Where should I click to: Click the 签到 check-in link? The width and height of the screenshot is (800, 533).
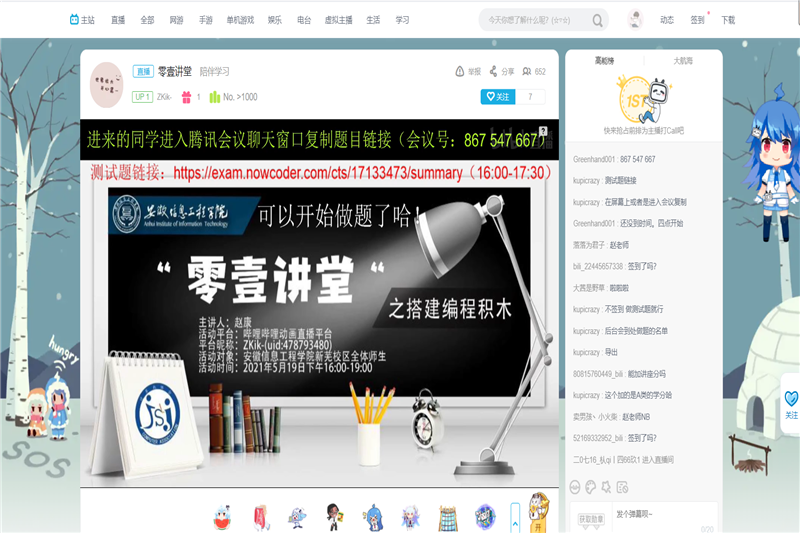click(x=697, y=19)
